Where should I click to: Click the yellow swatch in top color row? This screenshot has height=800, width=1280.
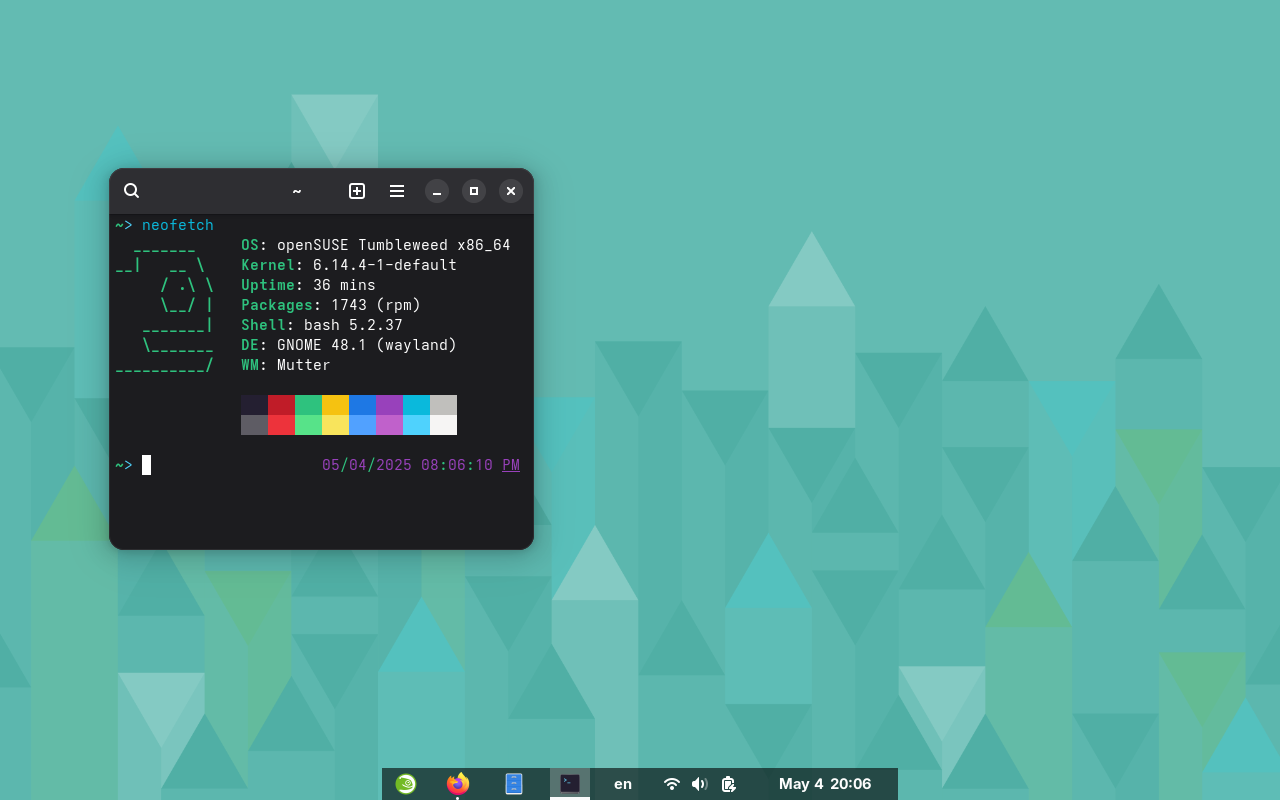tap(335, 405)
